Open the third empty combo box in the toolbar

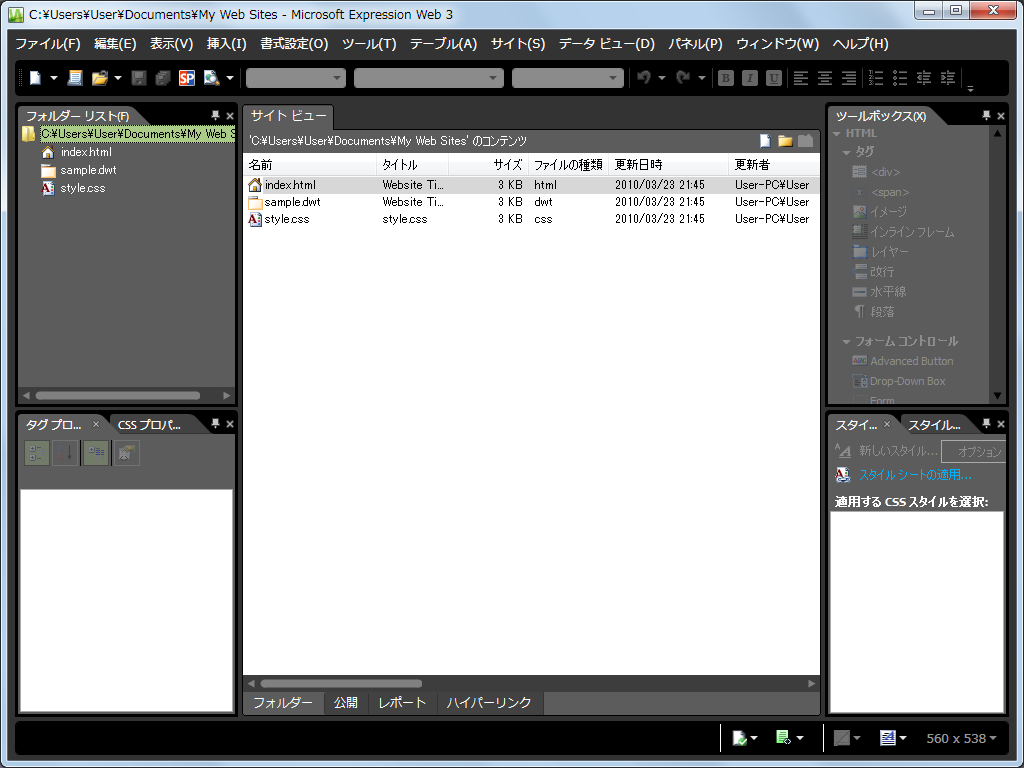click(x=568, y=78)
